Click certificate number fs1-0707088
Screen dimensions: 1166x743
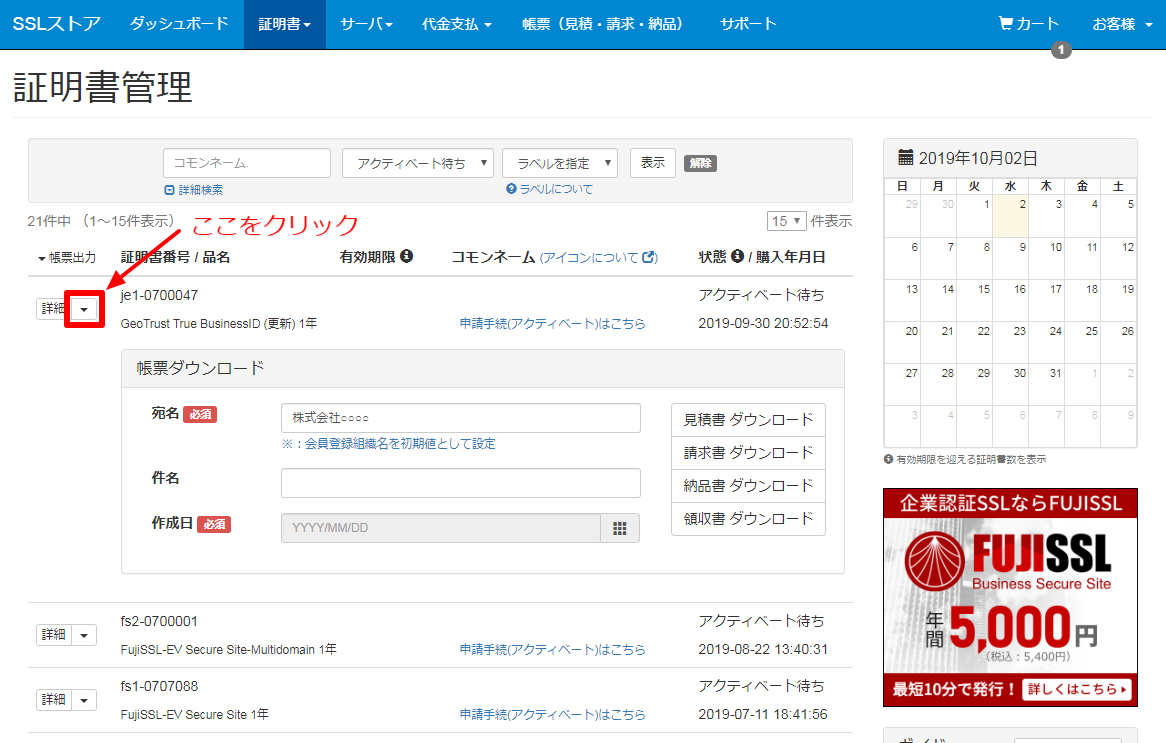[x=159, y=686]
